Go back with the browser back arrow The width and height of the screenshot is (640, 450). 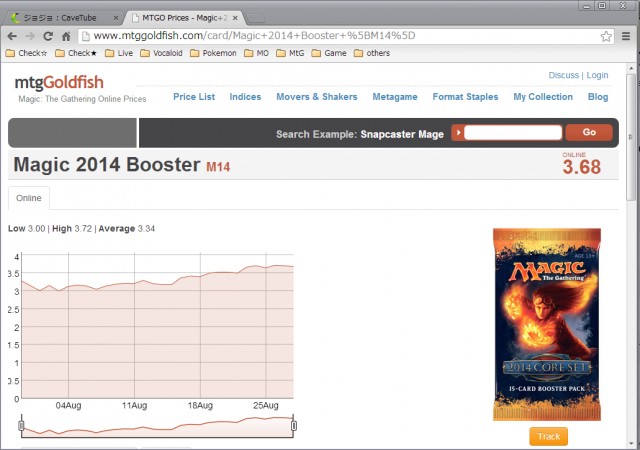click(12, 36)
